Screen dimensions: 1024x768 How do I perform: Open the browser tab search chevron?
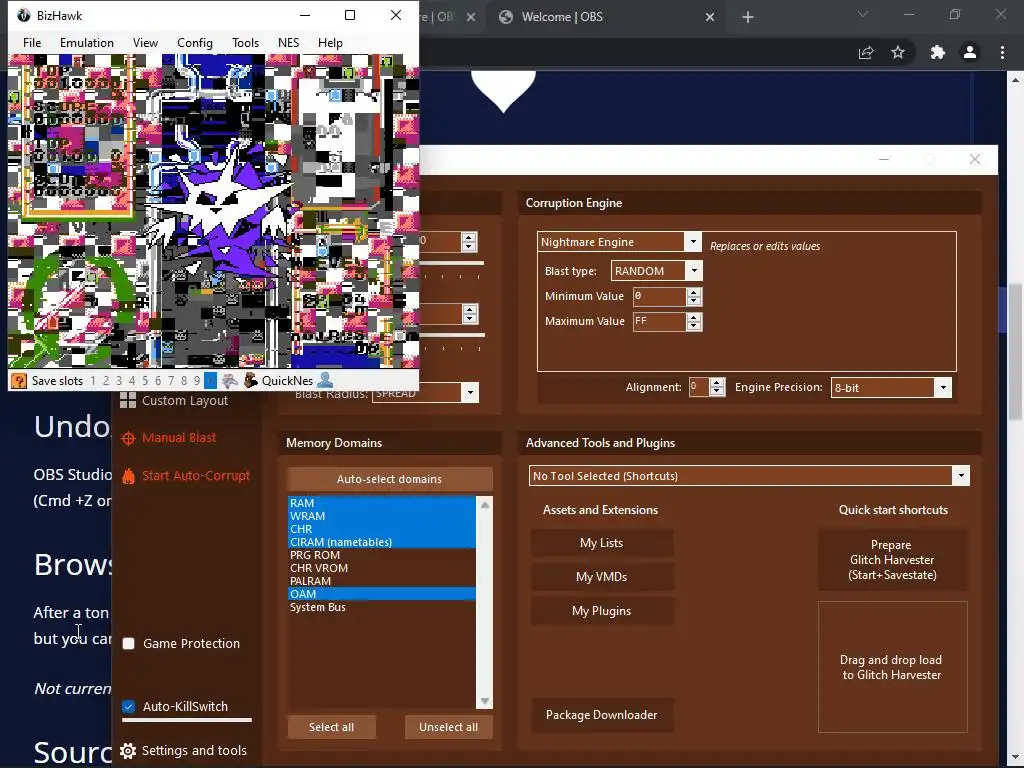863,14
